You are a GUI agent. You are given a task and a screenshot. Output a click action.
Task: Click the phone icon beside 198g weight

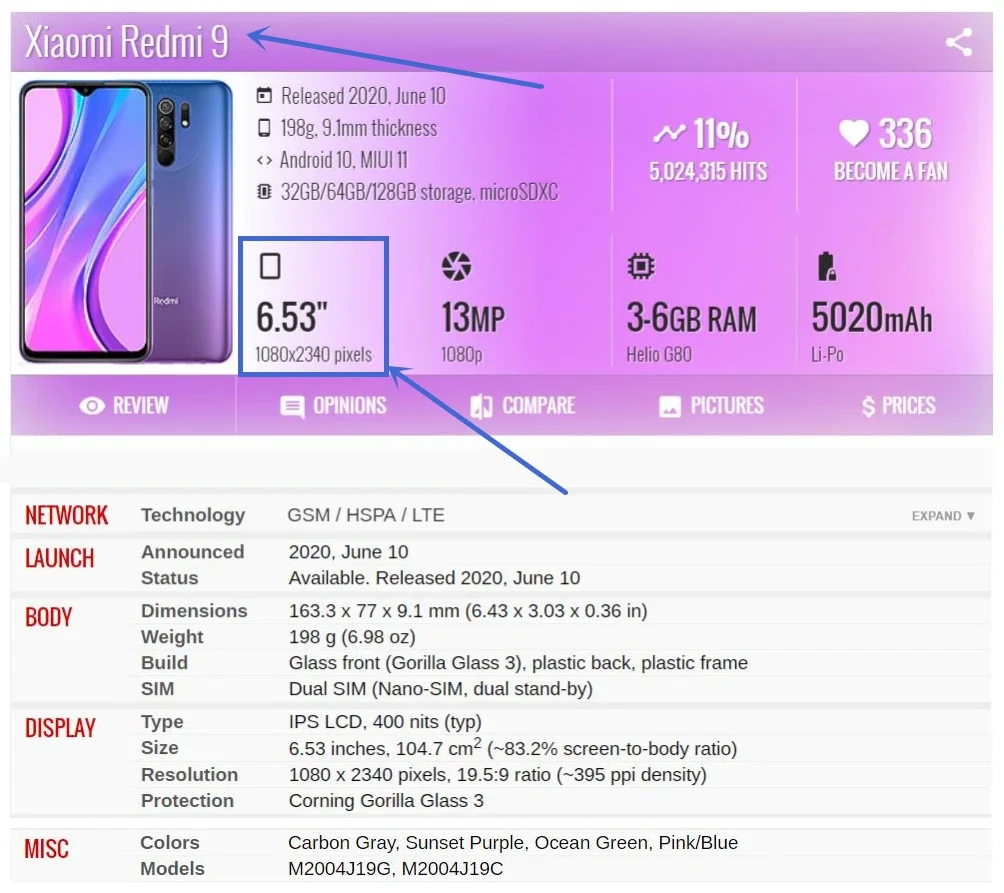point(264,127)
